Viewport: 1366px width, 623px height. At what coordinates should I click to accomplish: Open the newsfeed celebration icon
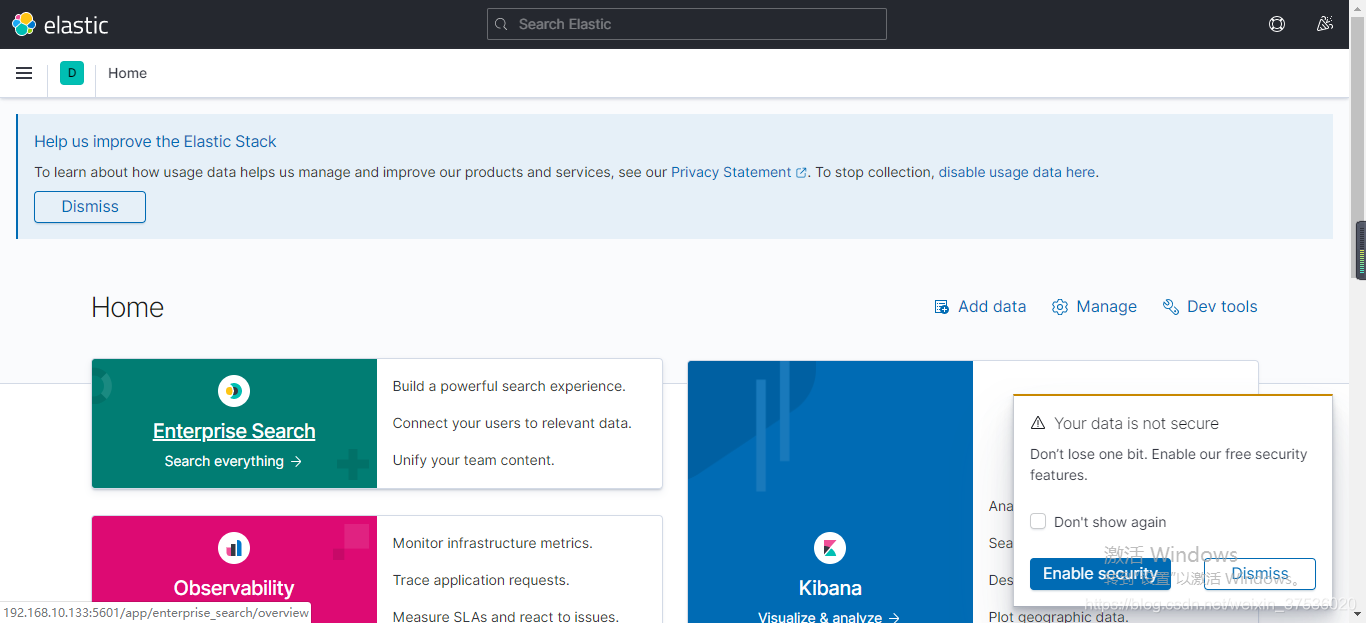click(1325, 24)
